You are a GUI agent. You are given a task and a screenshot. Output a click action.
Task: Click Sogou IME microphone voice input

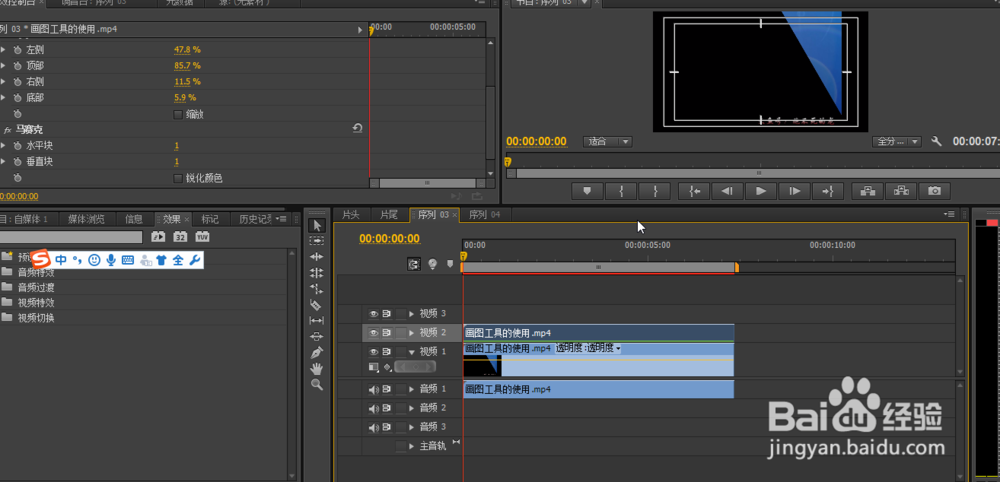pyautogui.click(x=111, y=259)
